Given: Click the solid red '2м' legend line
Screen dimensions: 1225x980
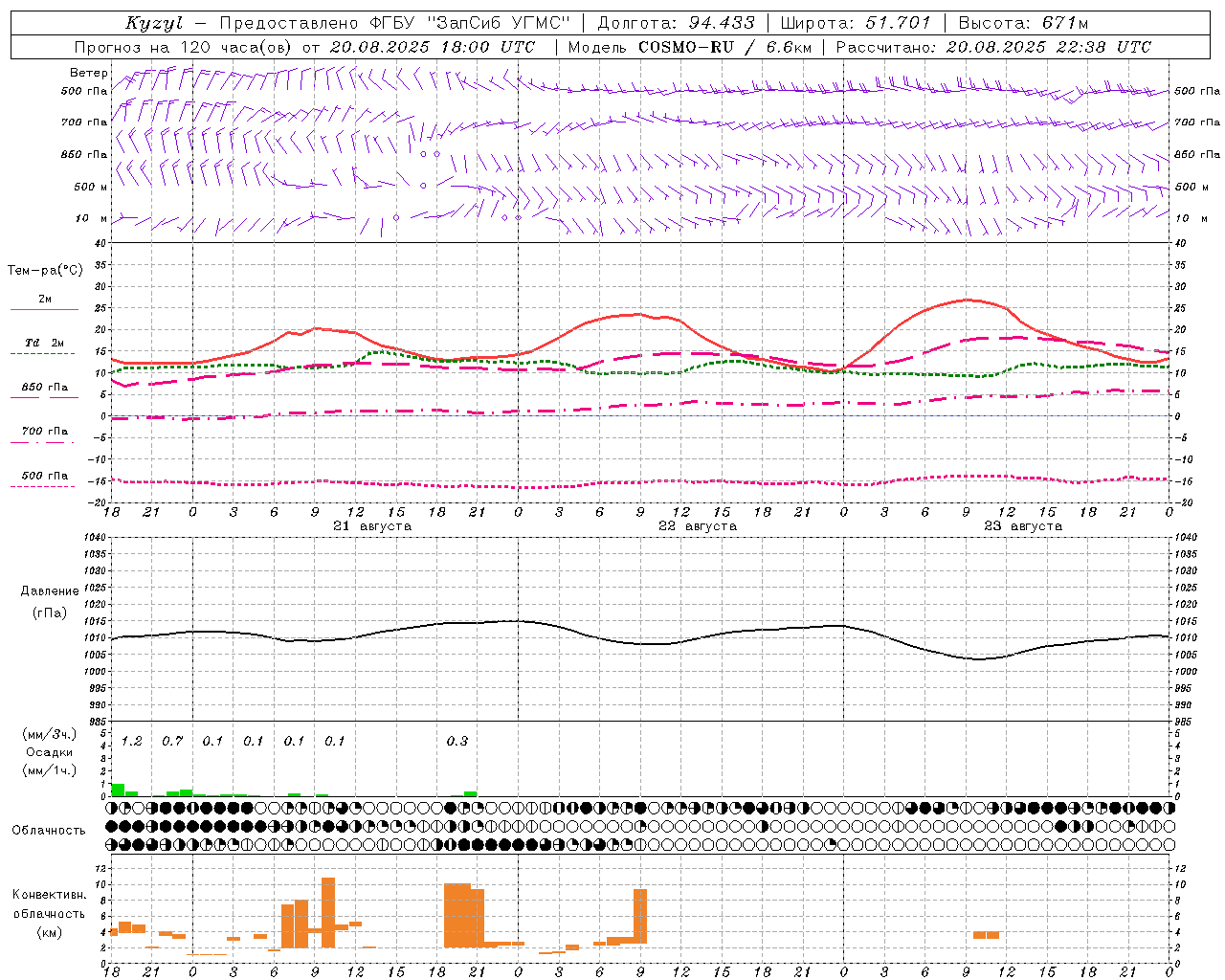Looking at the screenshot, I should pyautogui.click(x=44, y=309).
